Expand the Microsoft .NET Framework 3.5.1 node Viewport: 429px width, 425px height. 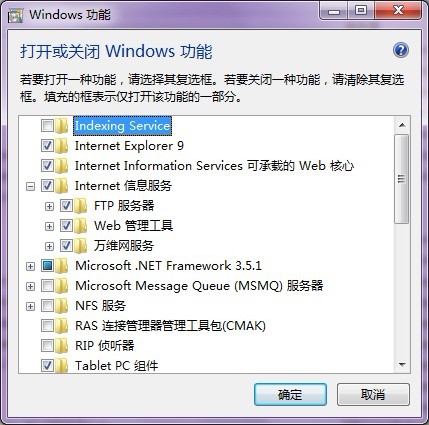[x=30, y=266]
